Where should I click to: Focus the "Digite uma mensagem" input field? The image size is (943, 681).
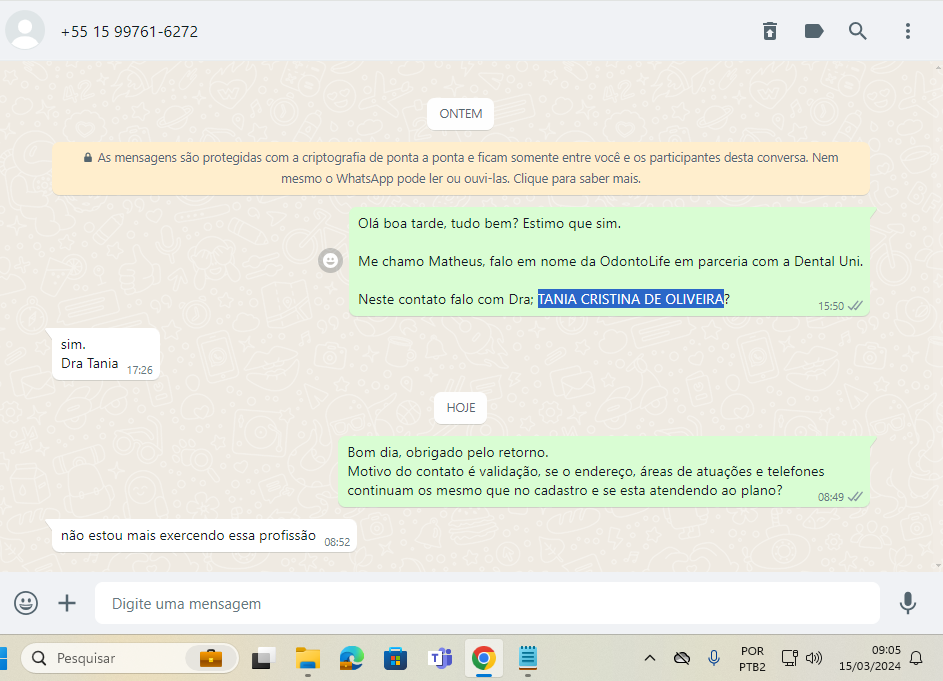pos(487,603)
